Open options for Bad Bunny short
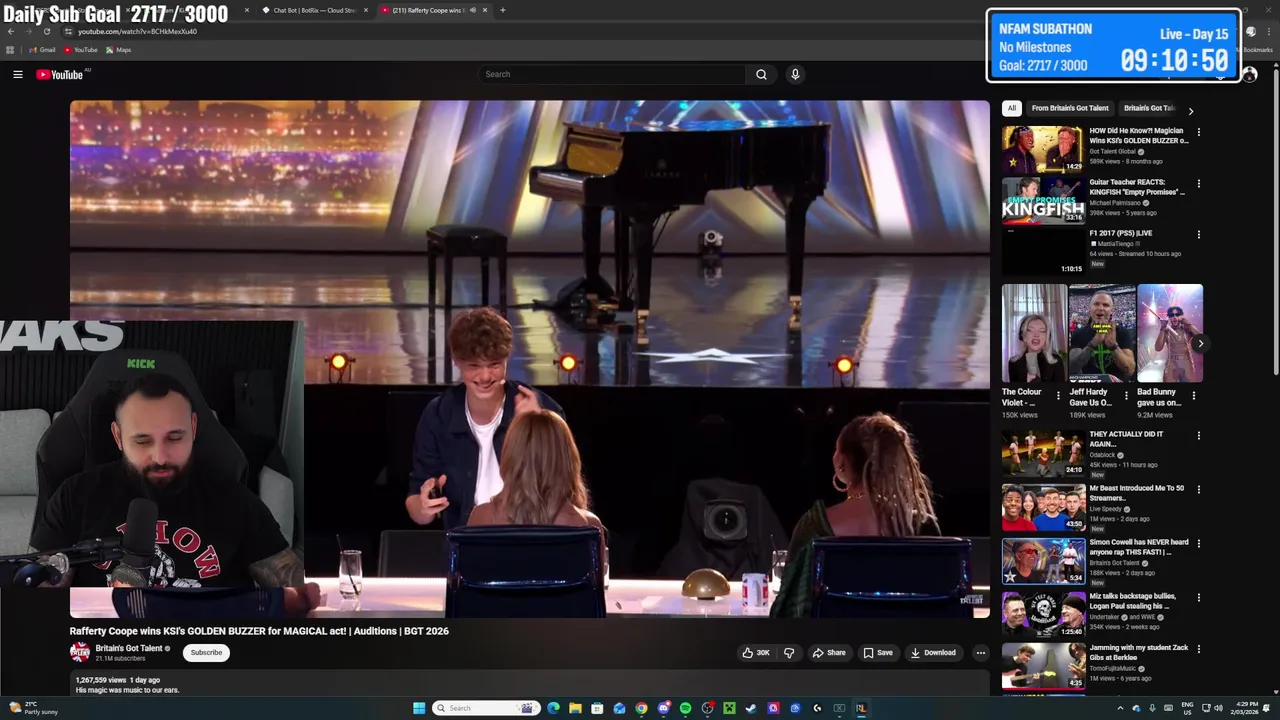 coord(1193,395)
